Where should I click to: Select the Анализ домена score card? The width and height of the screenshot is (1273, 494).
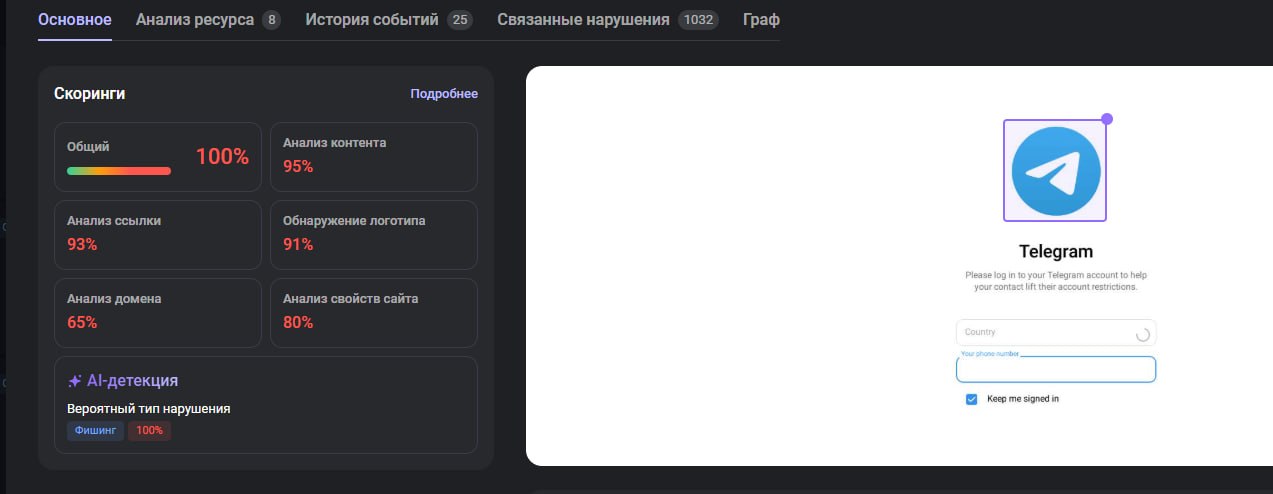158,313
